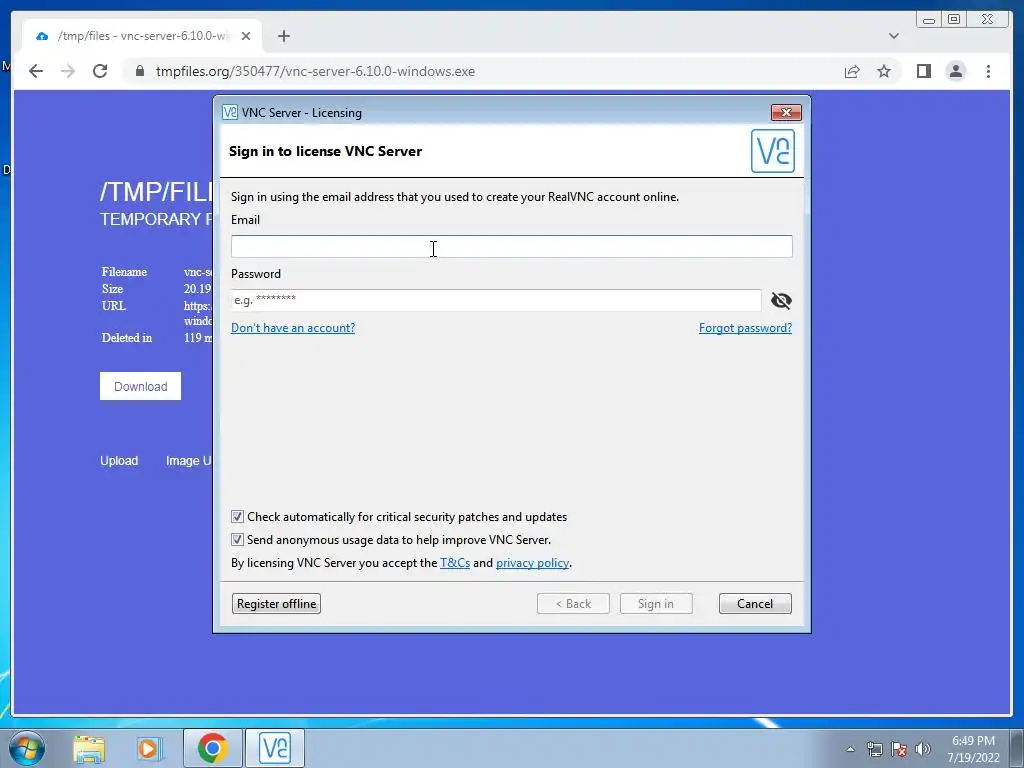Focus the Email input field
The image size is (1024, 768).
click(x=511, y=246)
